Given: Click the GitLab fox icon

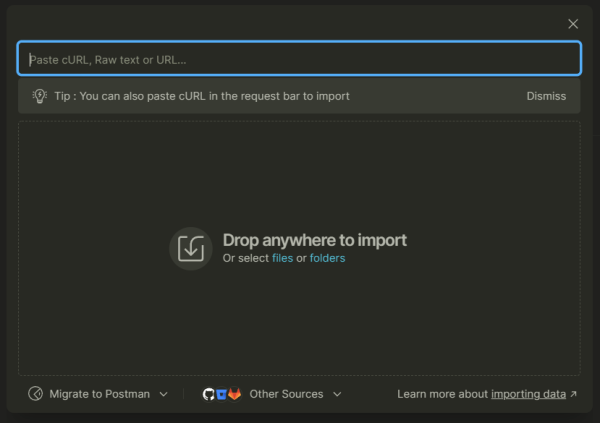Looking at the screenshot, I should point(235,394).
